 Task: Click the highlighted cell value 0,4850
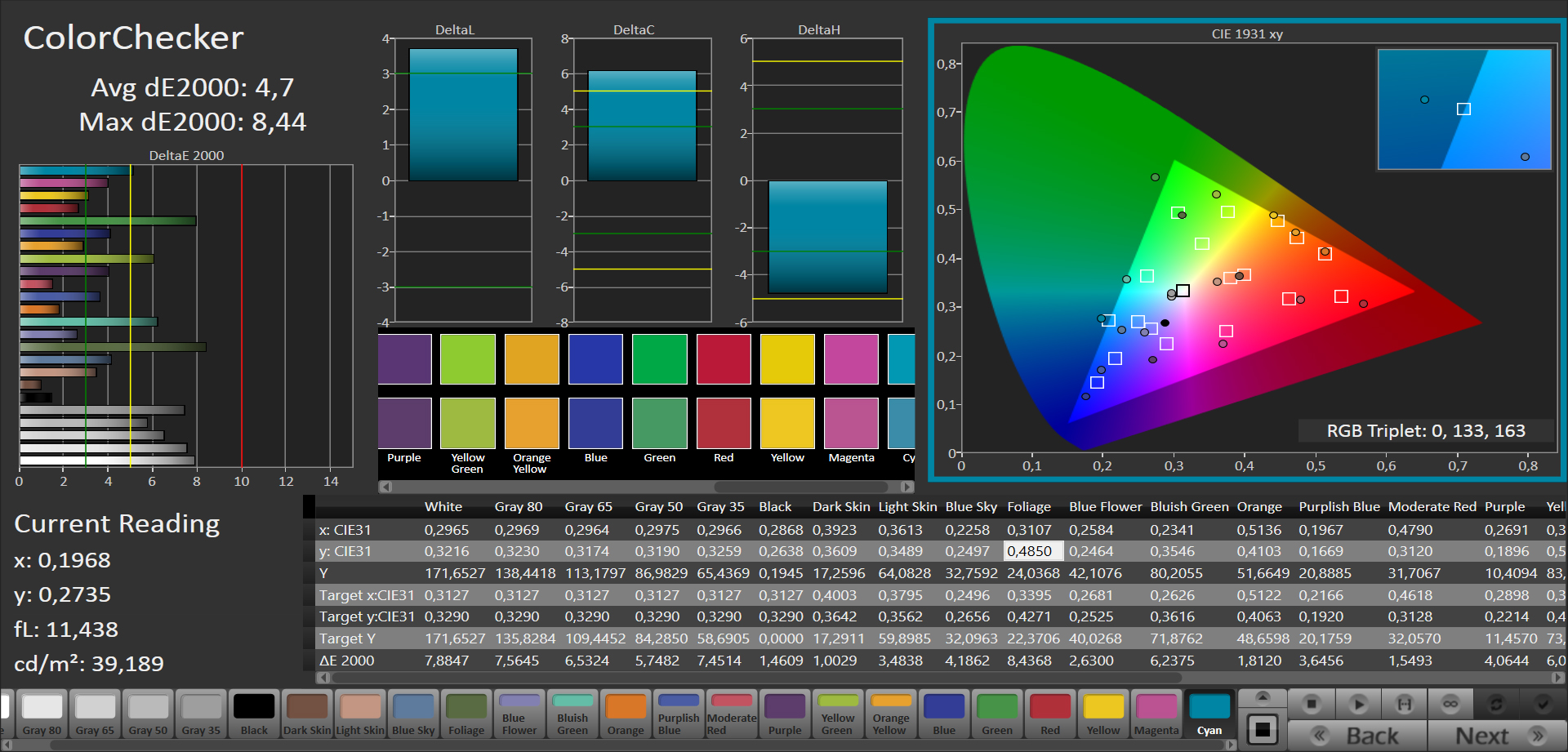(1033, 551)
